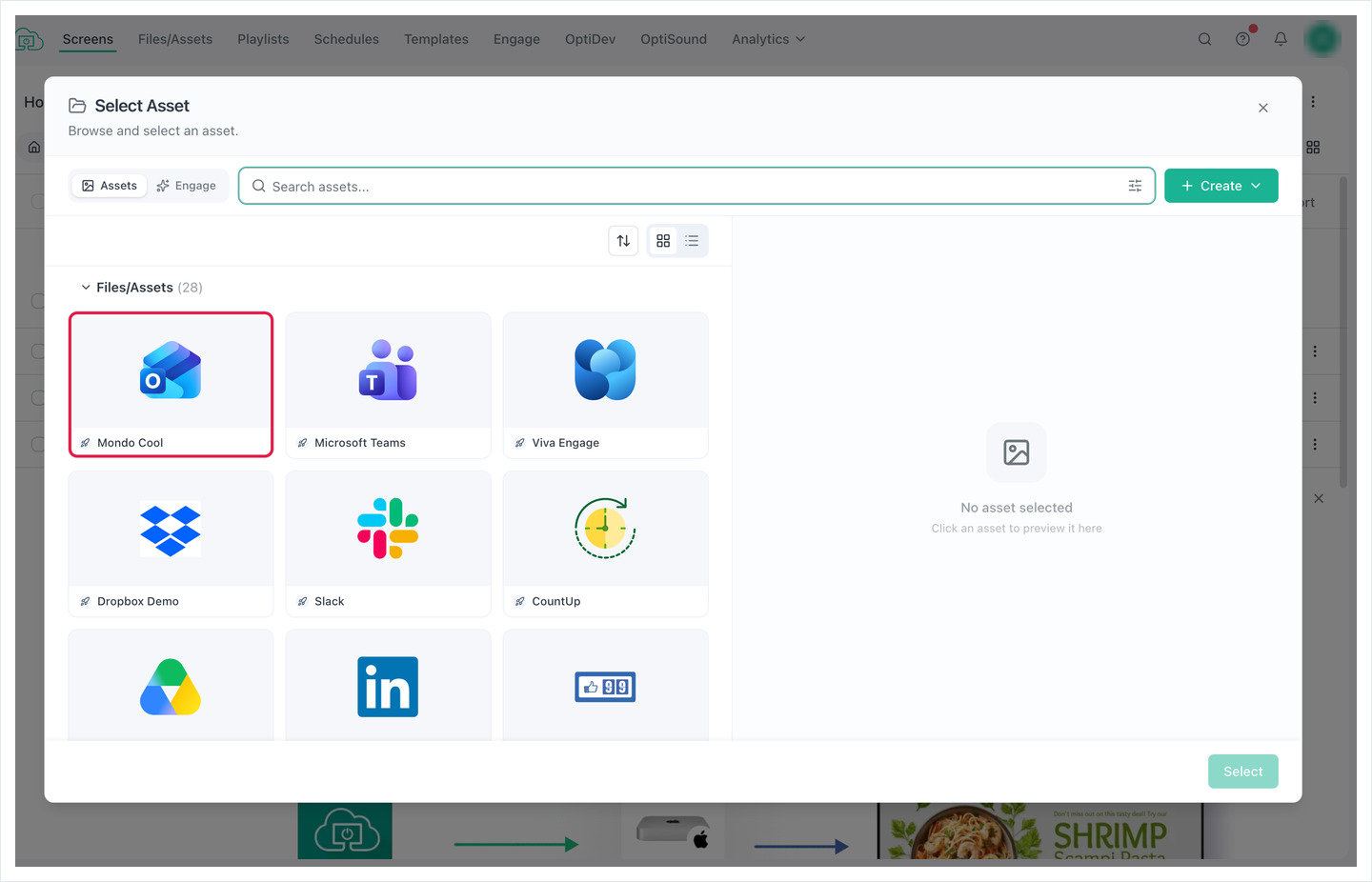
Task: Go to Schedules in the navbar
Action: [346, 39]
